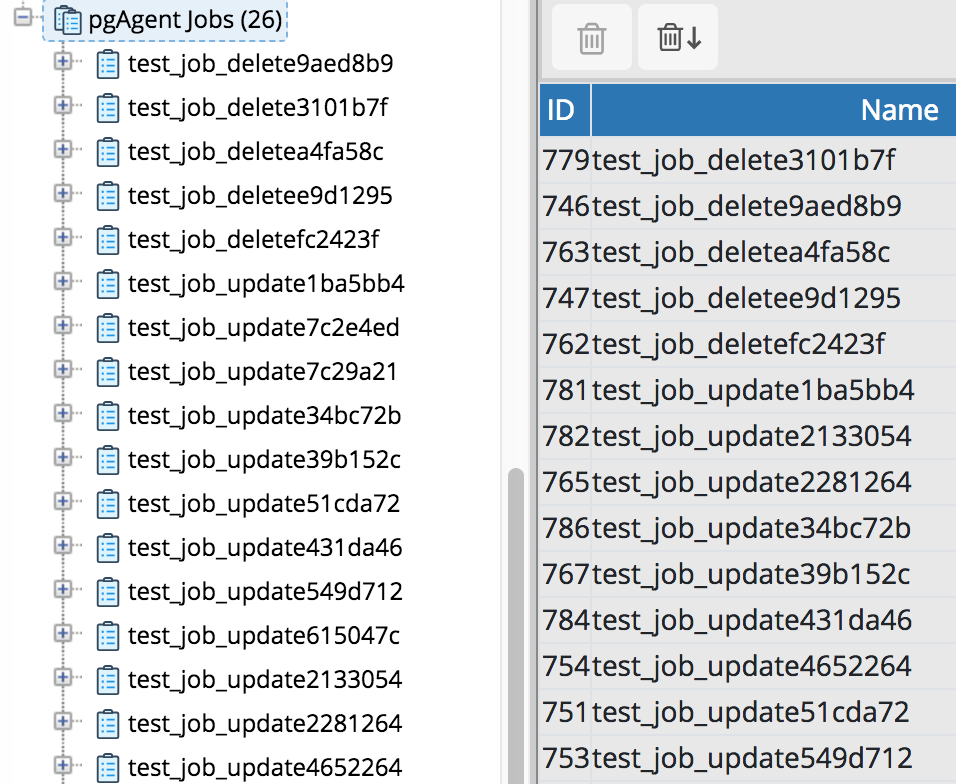Image resolution: width=956 pixels, height=784 pixels.
Task: Select test_job_update2133054 in the tree
Action: coord(264,680)
